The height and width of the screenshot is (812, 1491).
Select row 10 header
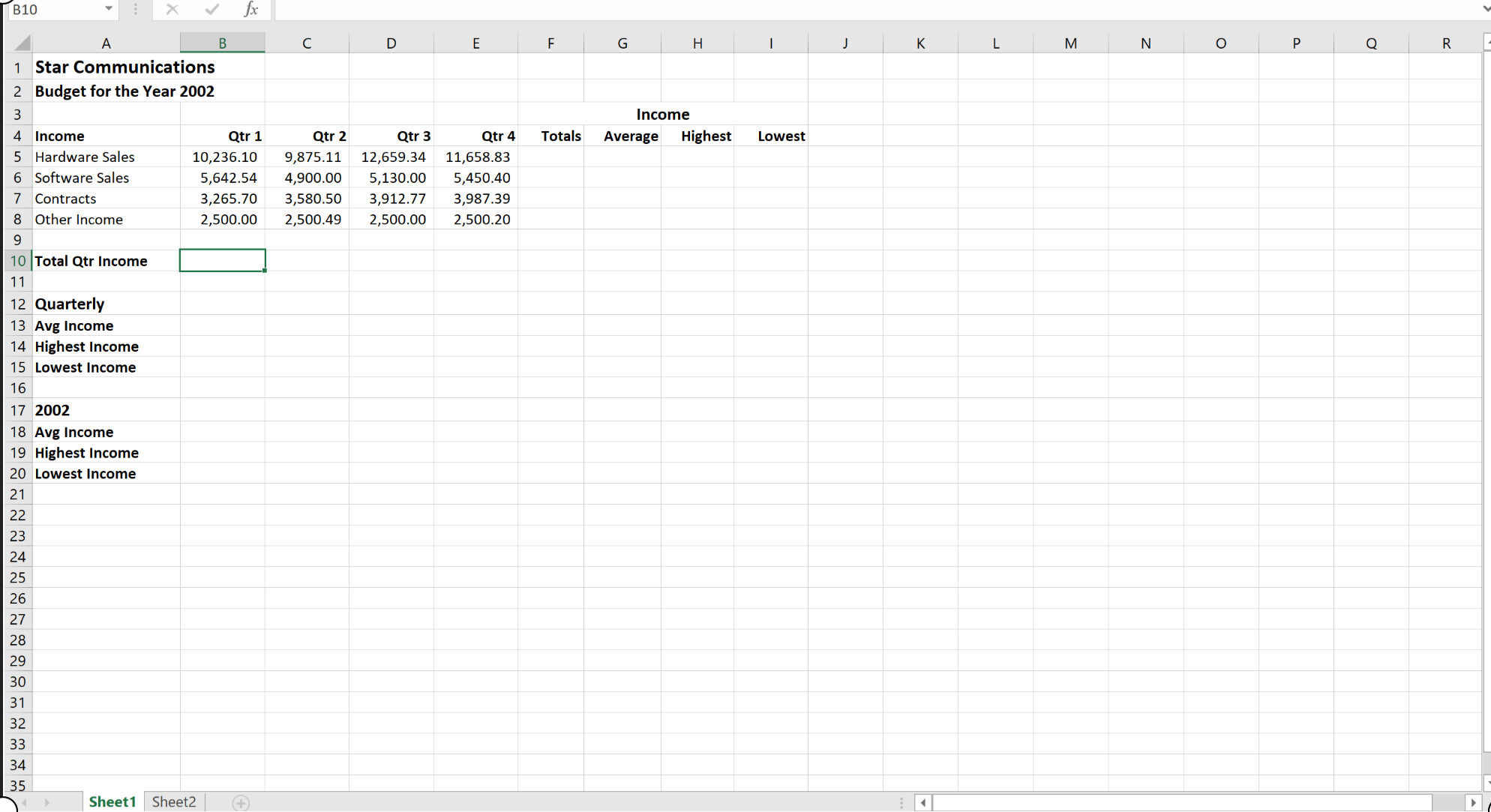point(17,261)
